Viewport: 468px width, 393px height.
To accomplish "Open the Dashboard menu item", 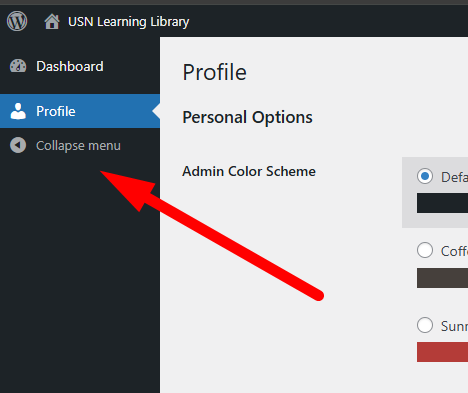I will tap(80, 66).
